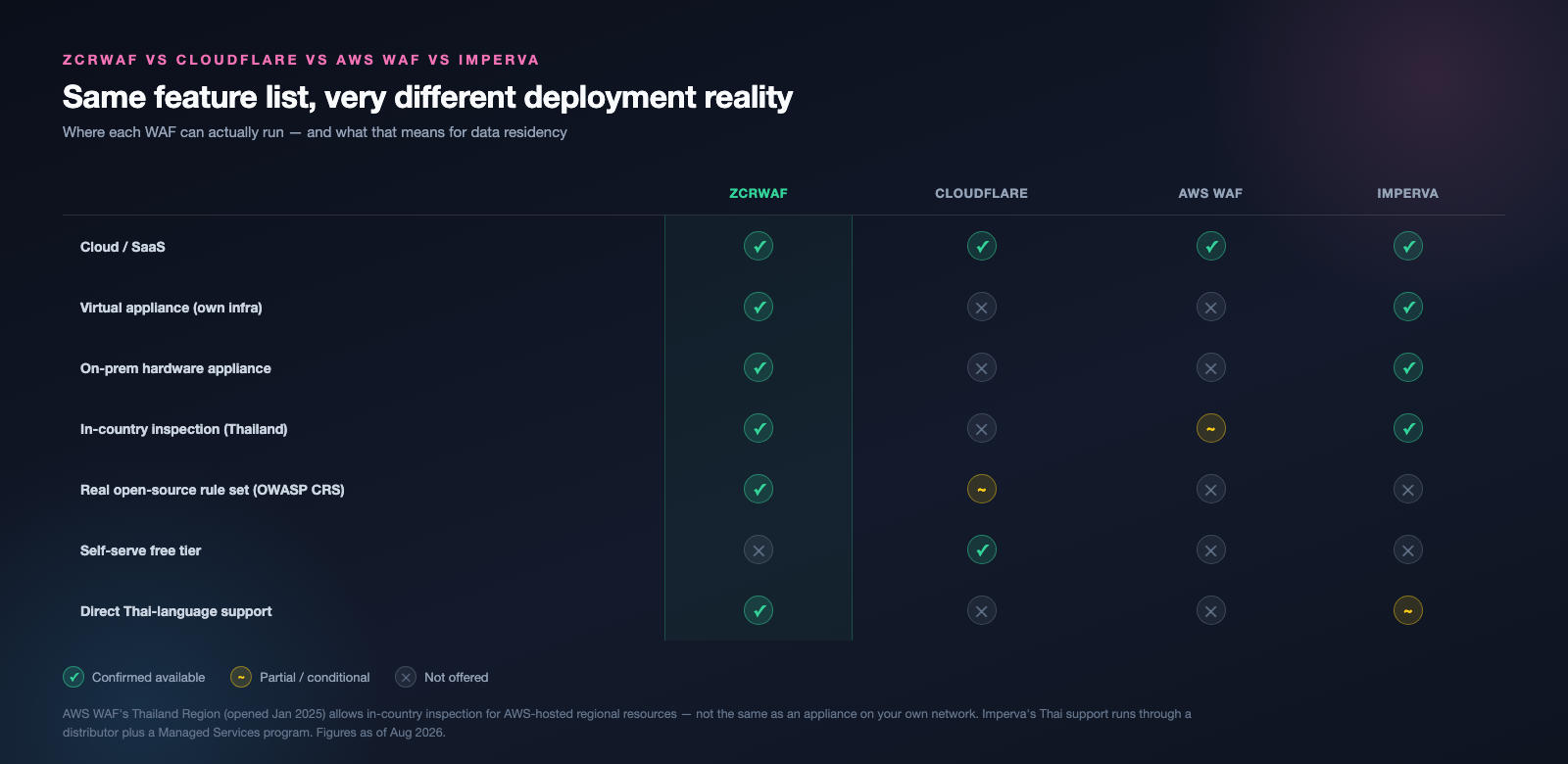Select the AWS WAF column header

[1211, 193]
